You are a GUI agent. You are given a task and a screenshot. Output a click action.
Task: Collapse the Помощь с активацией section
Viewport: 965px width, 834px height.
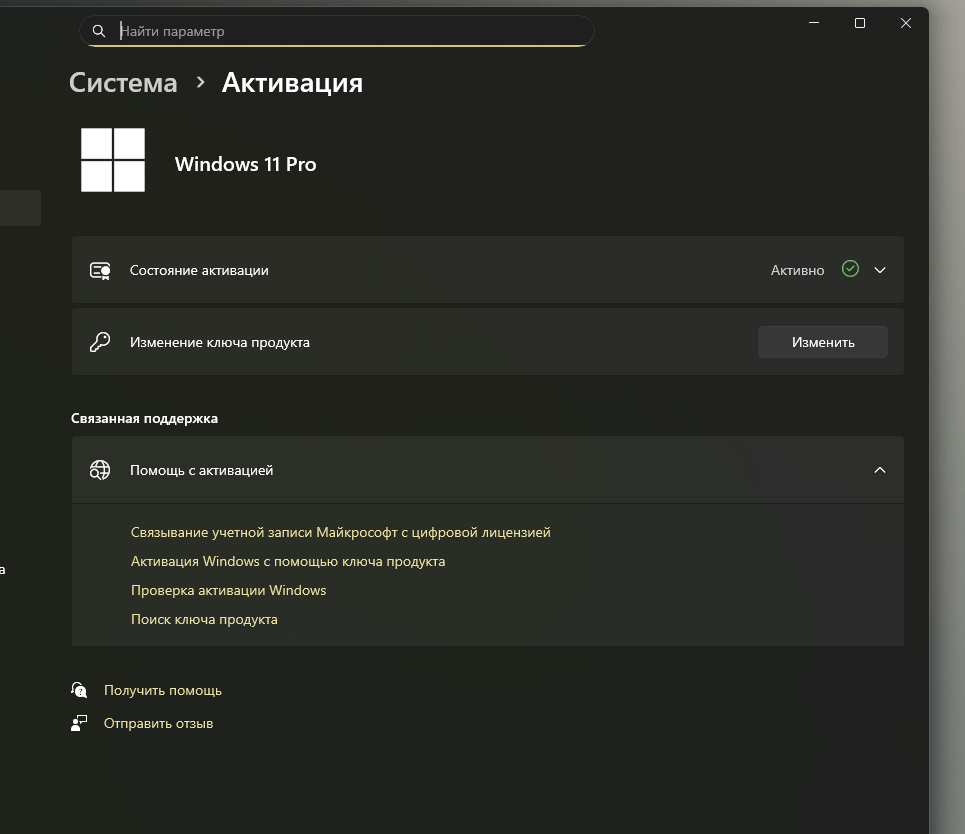880,470
